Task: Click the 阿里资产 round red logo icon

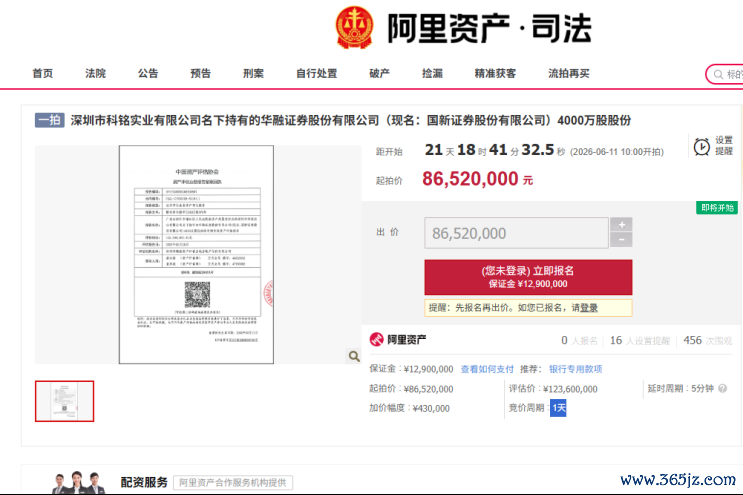Action: click(x=376, y=339)
